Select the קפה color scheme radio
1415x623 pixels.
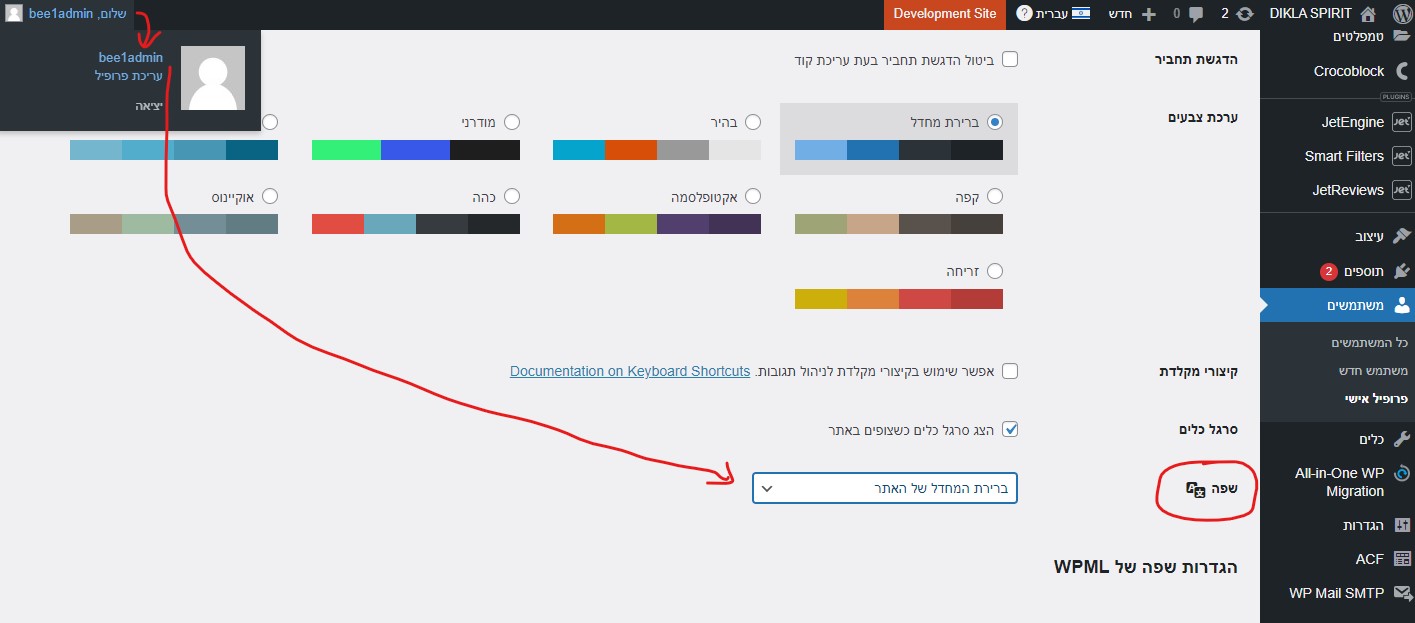994,197
